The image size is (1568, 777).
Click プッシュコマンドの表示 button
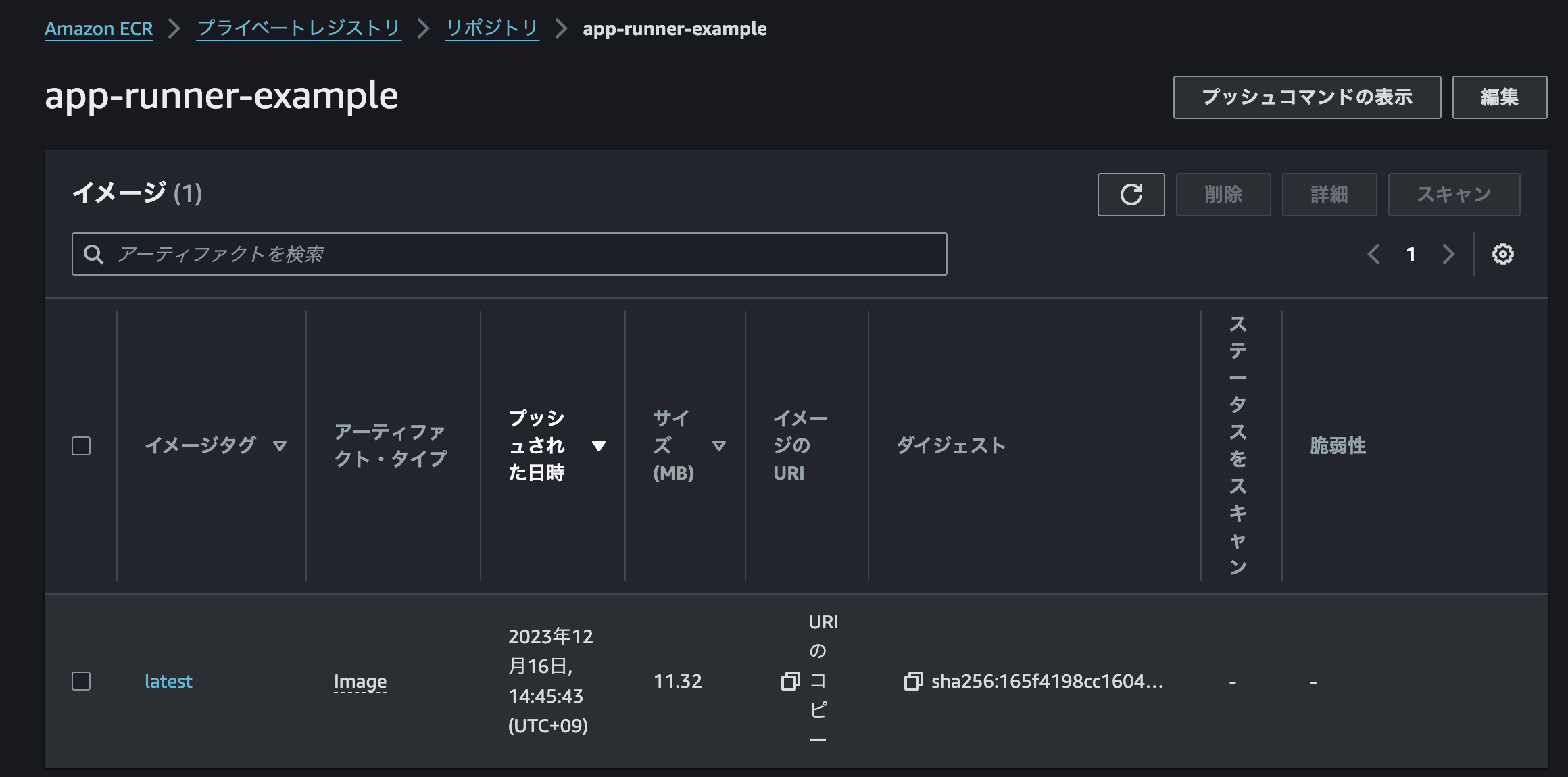point(1306,97)
